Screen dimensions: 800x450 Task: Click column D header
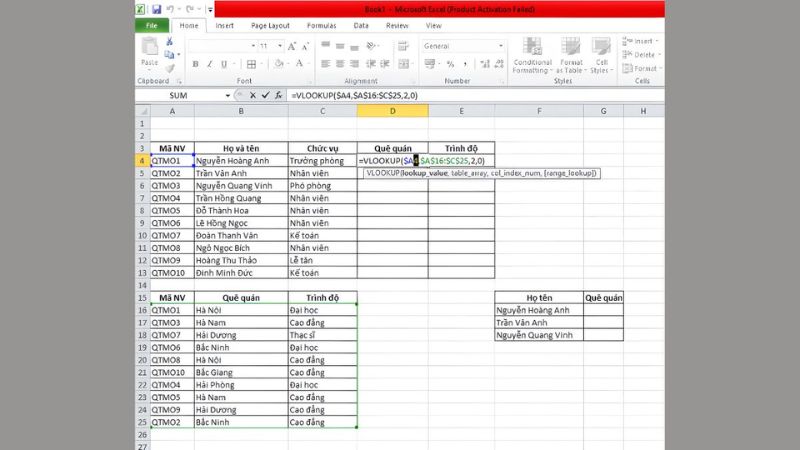[x=392, y=111]
